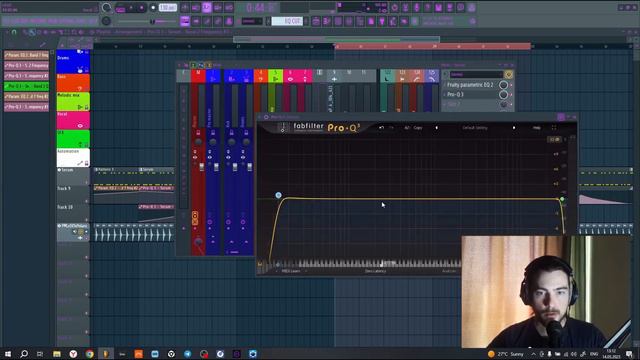Image resolution: width=640 pixels, height=360 pixels.
Task: Select the Vocal track header in playlist
Action: 73,120
